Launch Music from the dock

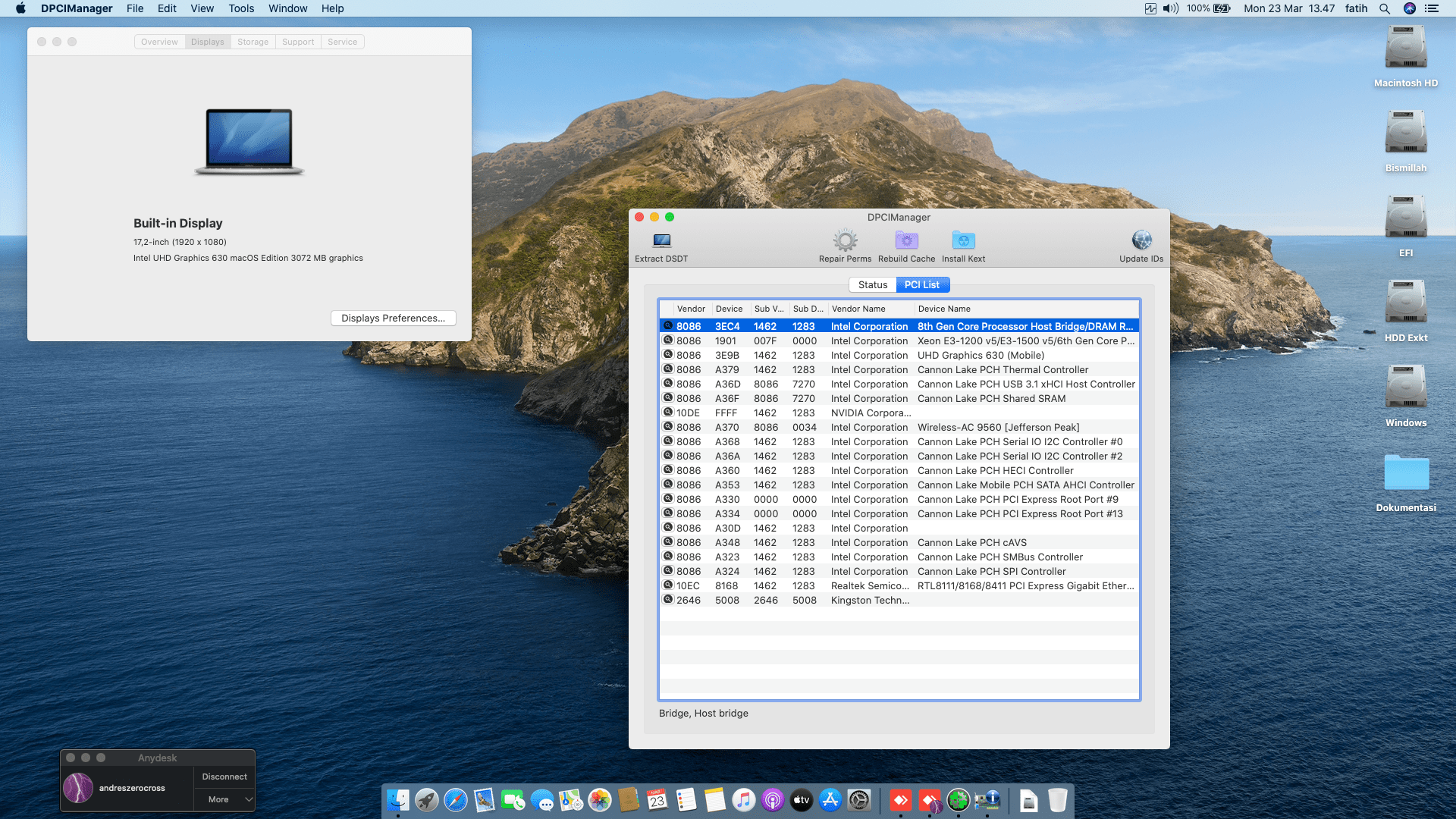coord(744,800)
